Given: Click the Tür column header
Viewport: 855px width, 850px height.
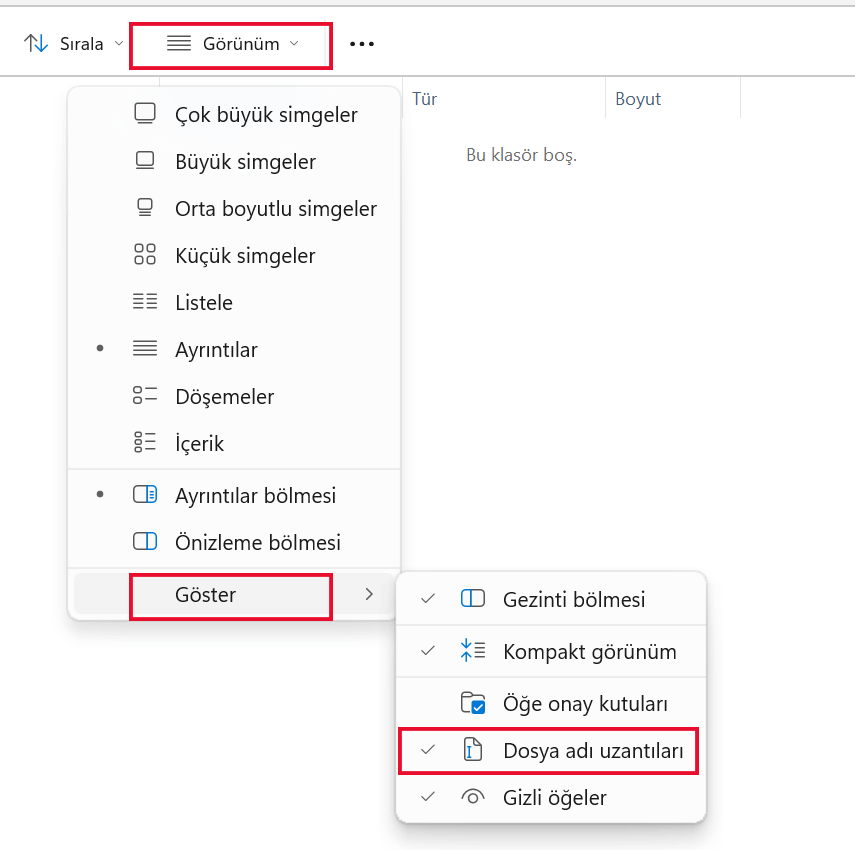Looking at the screenshot, I should pyautogui.click(x=504, y=99).
